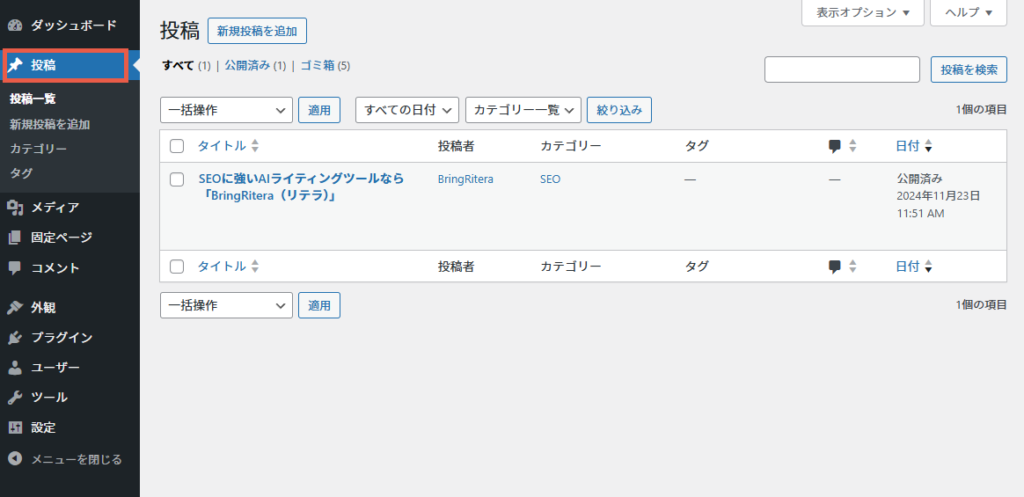Collapse menu with メニューを閉じる arrow icon

point(16,459)
